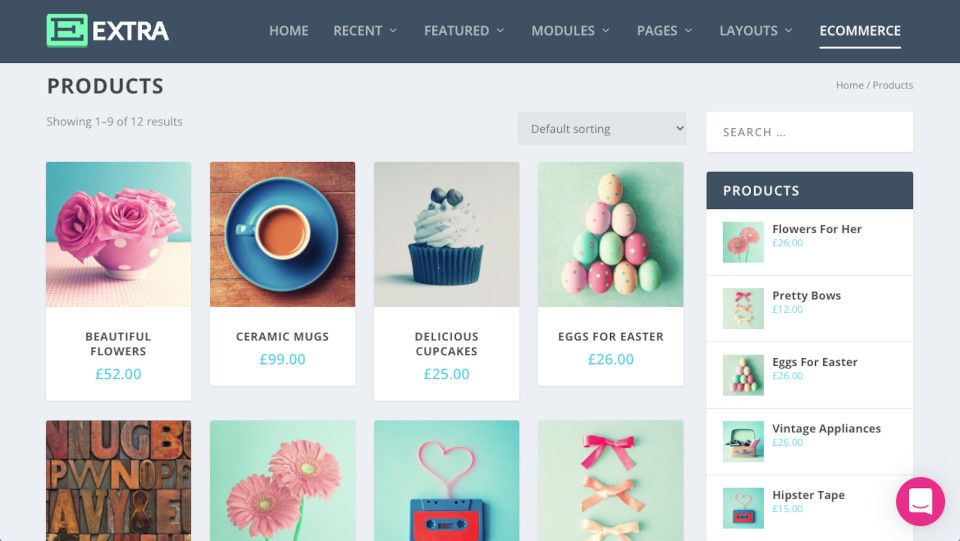Open the Hipster Tape sidebar thumbnail
The width and height of the screenshot is (960, 541).
[743, 508]
